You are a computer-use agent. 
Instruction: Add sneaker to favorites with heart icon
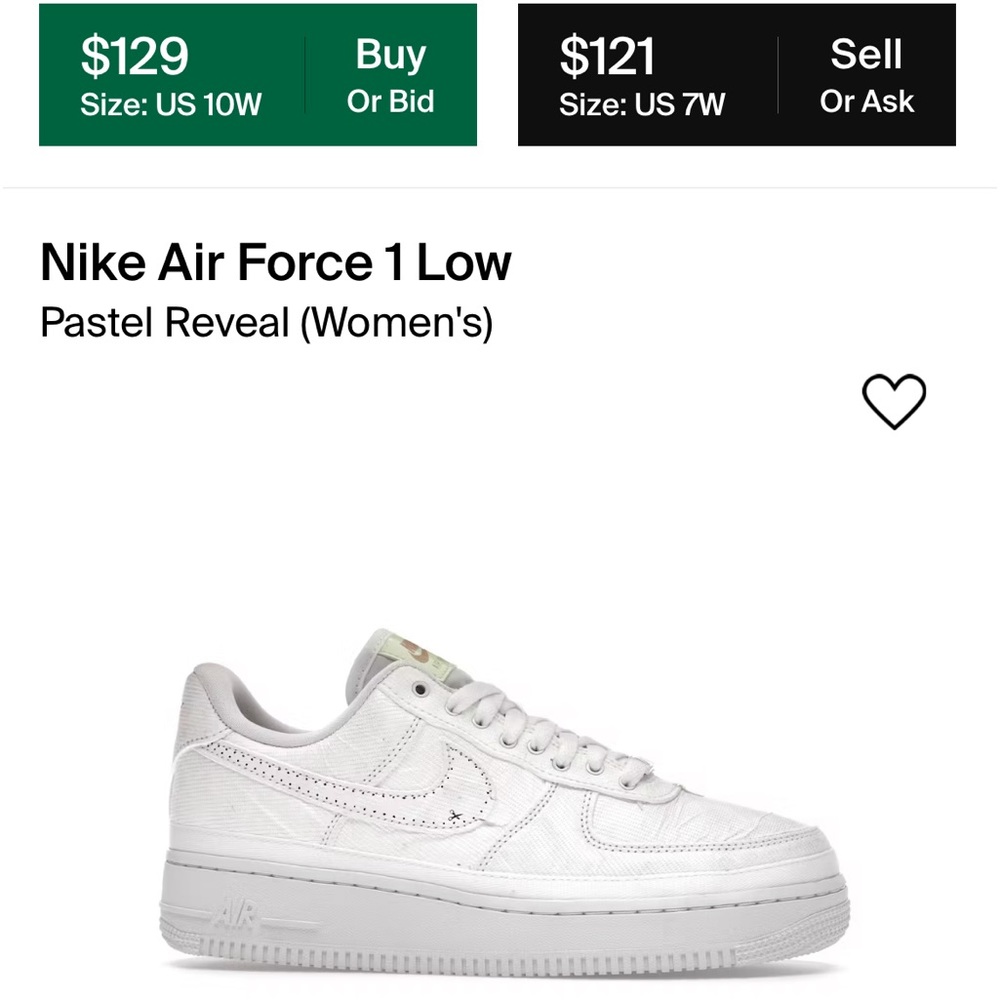894,402
